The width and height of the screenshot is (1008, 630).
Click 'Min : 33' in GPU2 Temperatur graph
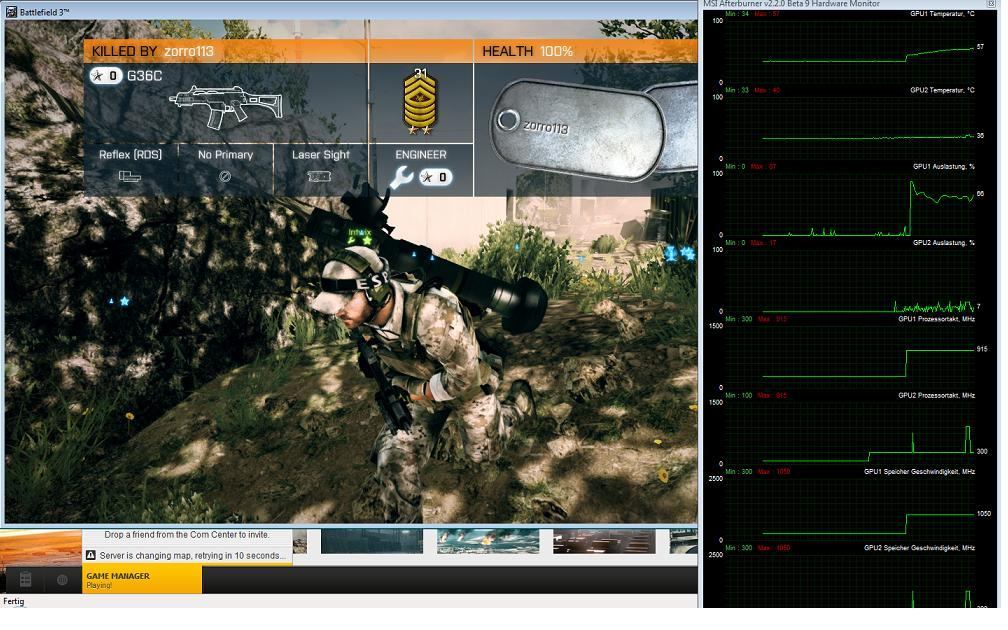(x=737, y=90)
